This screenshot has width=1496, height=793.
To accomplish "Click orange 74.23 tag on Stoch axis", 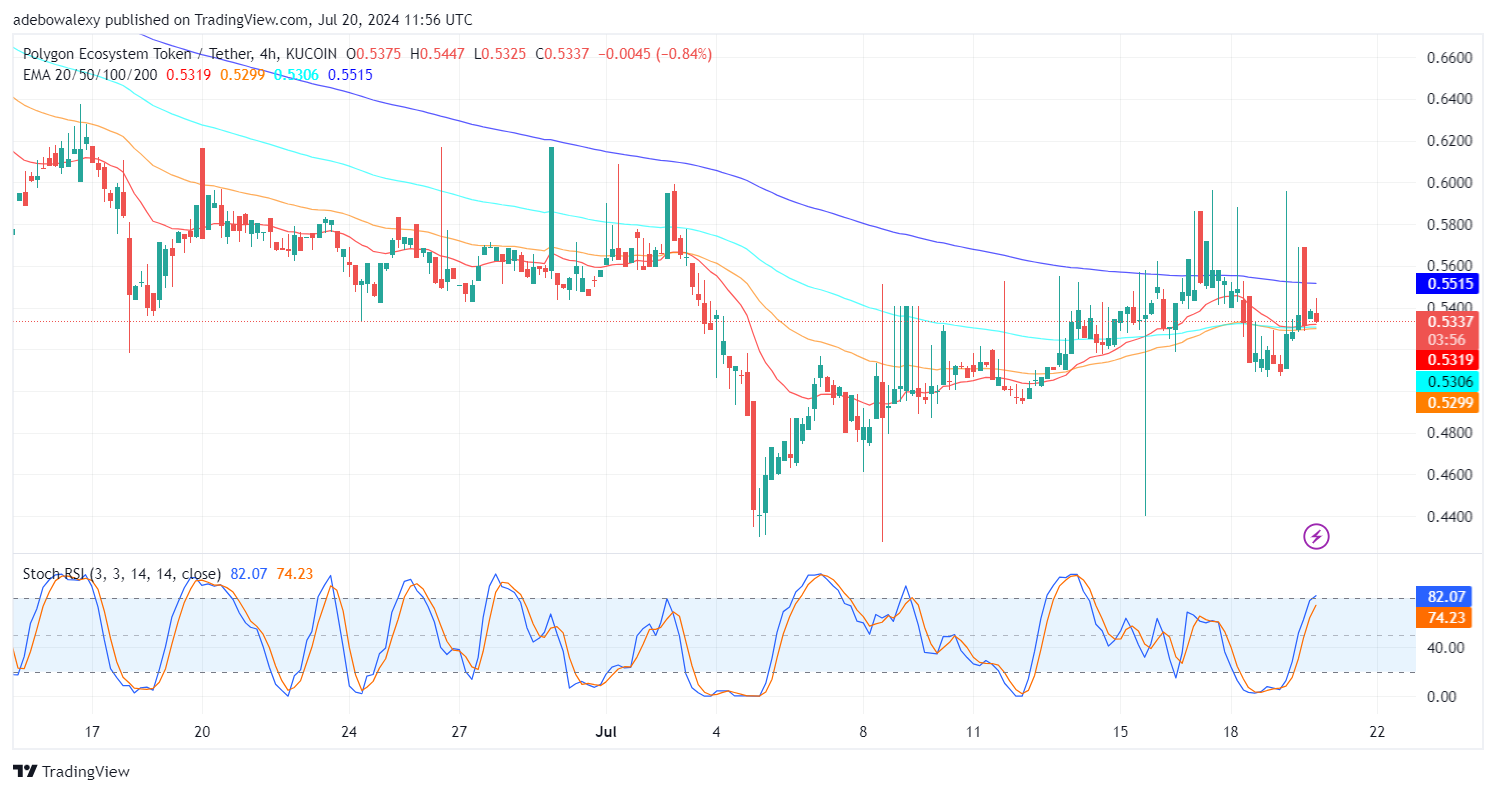I will tap(1443, 618).
